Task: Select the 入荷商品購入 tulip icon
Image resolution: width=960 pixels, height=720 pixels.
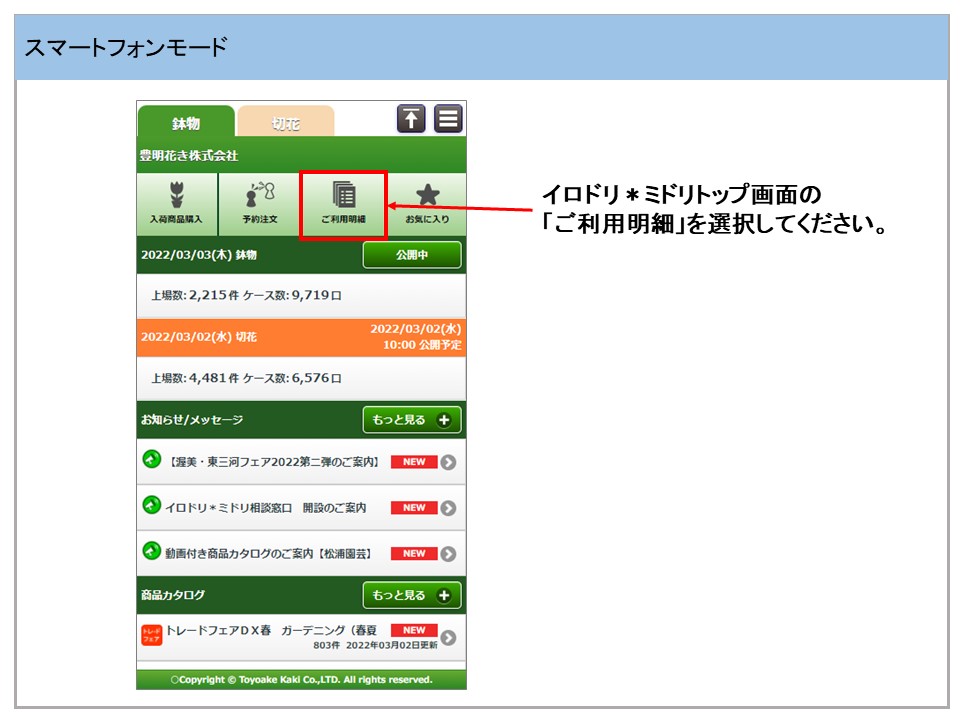Action: pos(176,196)
